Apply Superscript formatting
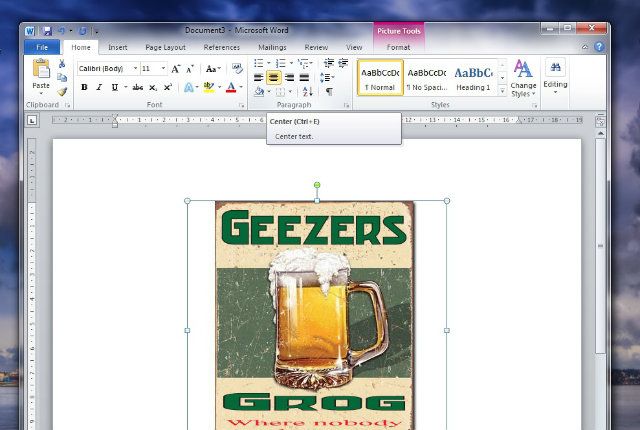The width and height of the screenshot is (640, 430). (168, 87)
